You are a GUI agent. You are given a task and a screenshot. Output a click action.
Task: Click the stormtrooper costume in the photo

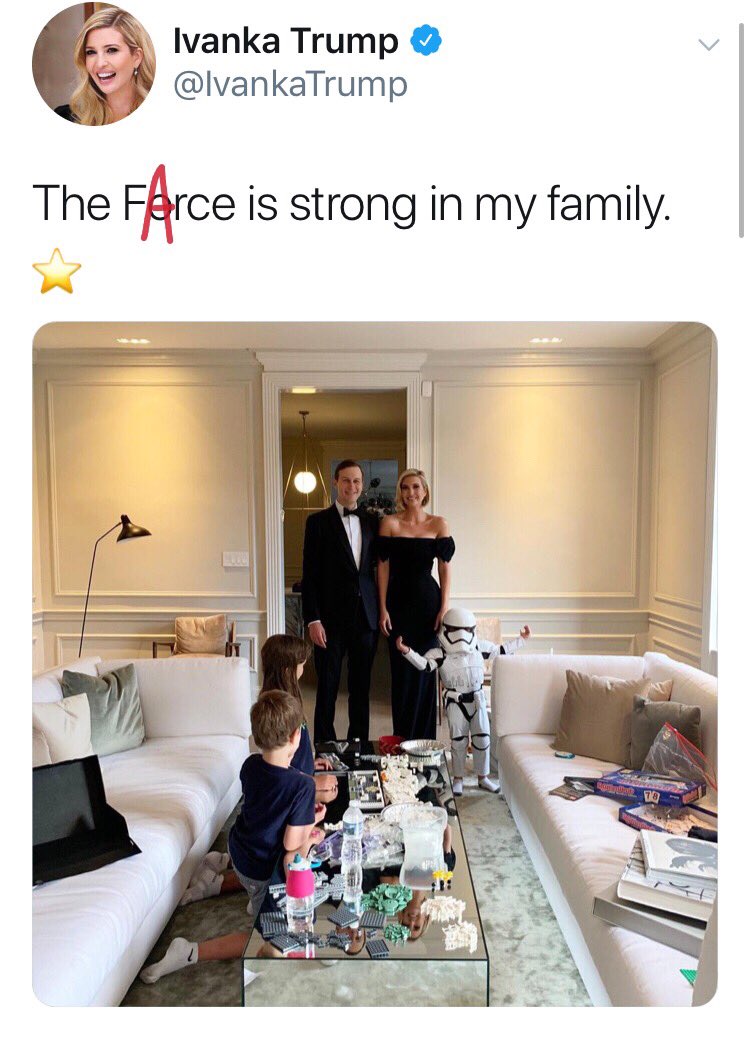click(x=464, y=697)
